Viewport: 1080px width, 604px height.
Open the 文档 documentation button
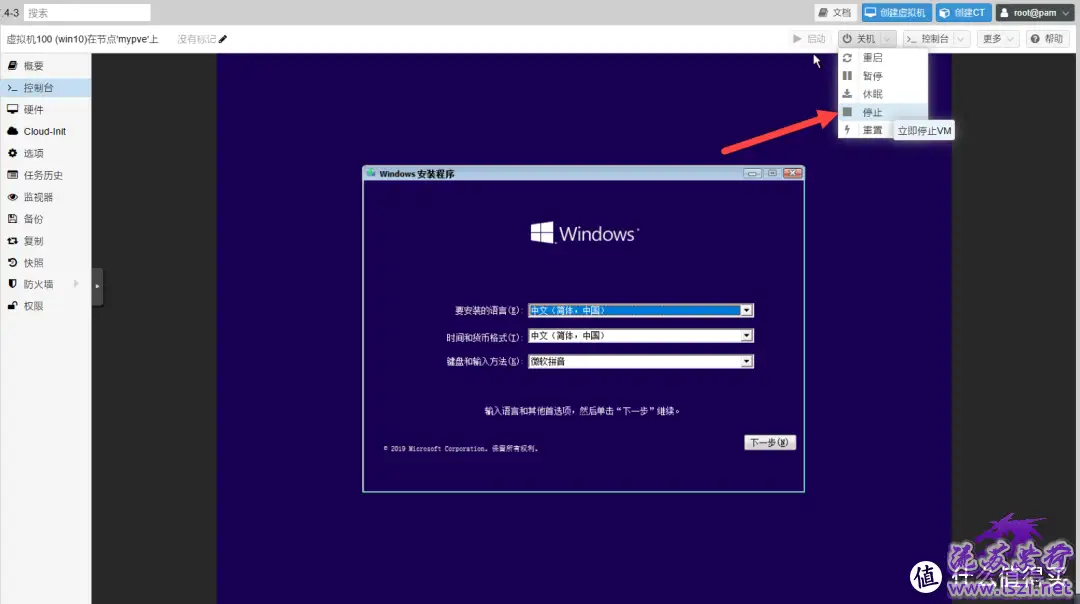835,12
